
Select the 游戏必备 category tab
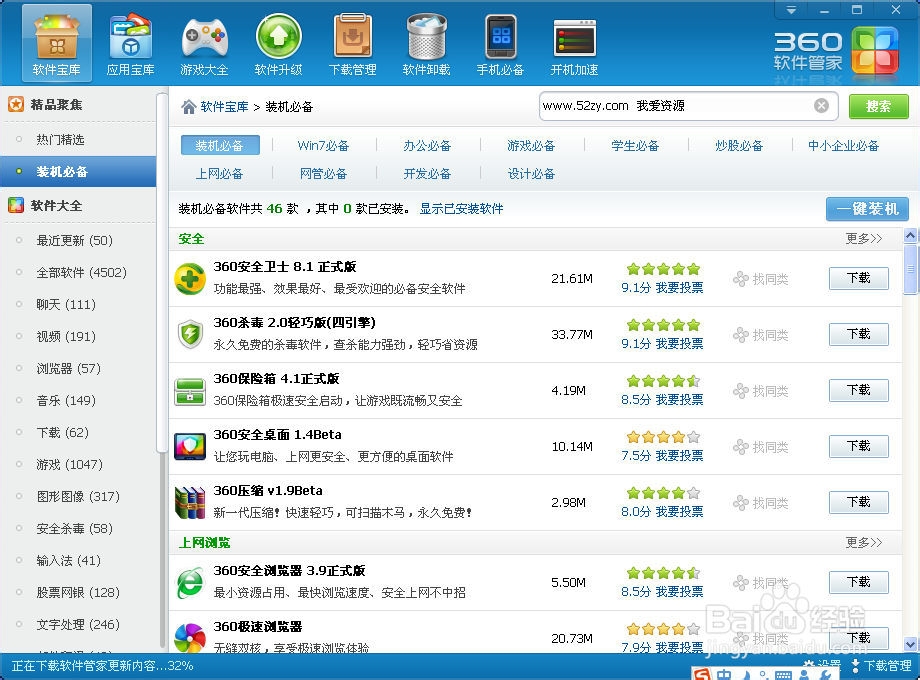[530, 146]
